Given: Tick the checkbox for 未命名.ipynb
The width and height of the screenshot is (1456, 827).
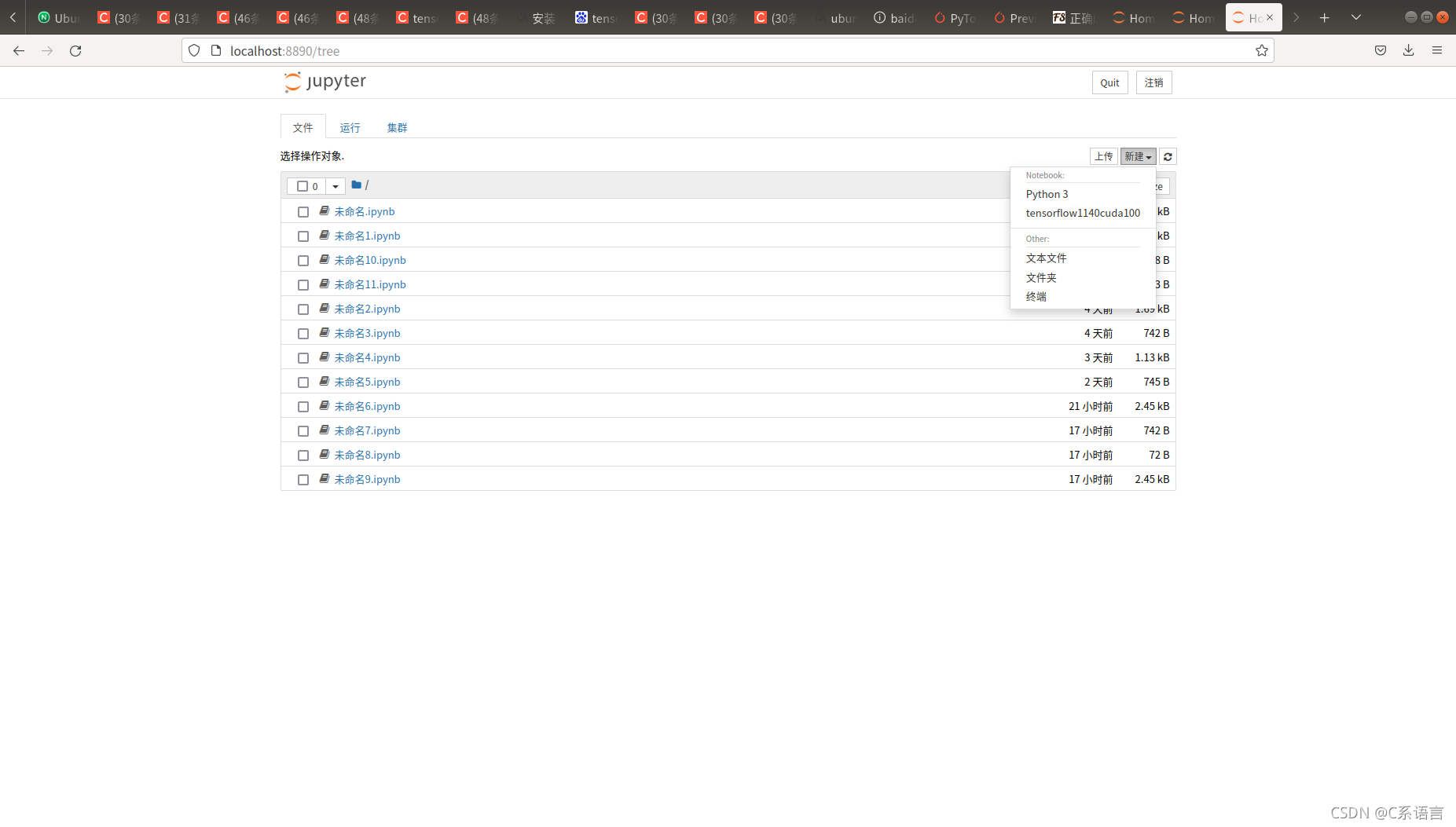Looking at the screenshot, I should click(303, 212).
